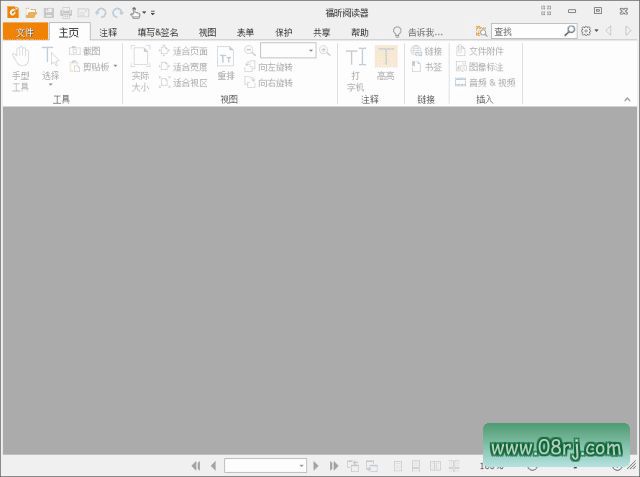Click the zoom out magnifier icon

click(x=249, y=51)
